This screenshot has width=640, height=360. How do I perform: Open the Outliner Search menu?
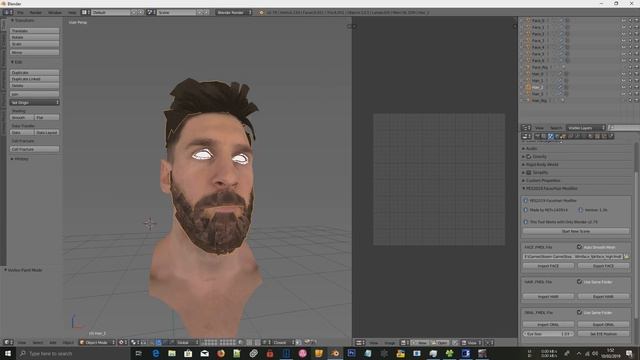pyautogui.click(x=556, y=128)
